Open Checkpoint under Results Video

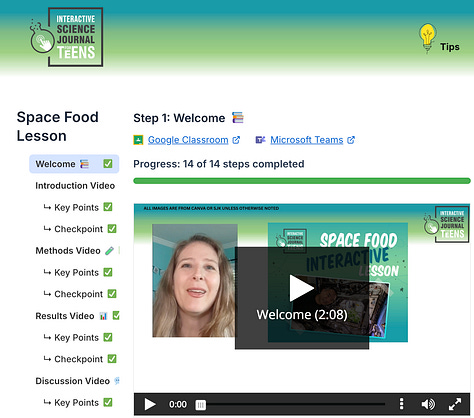coord(78,359)
